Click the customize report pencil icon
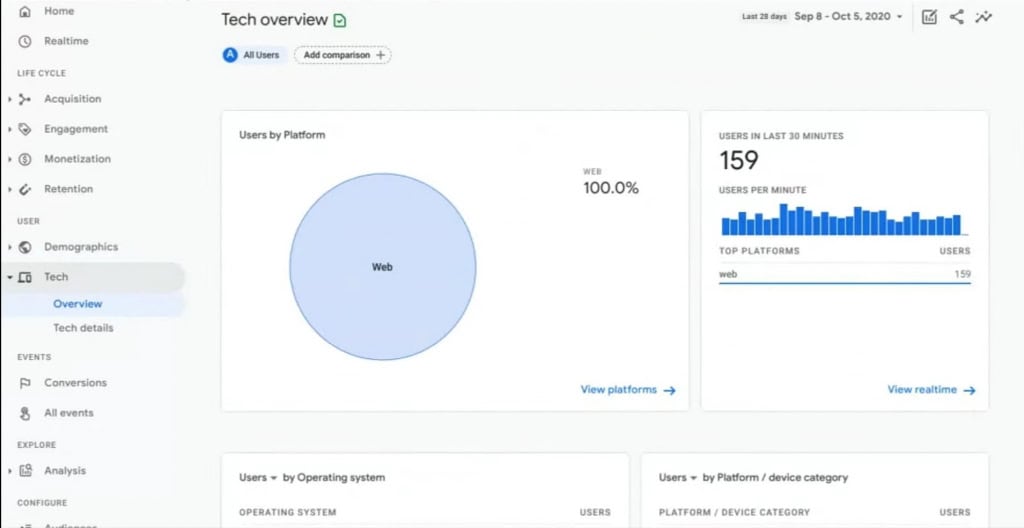1024x528 pixels. pos(929,17)
